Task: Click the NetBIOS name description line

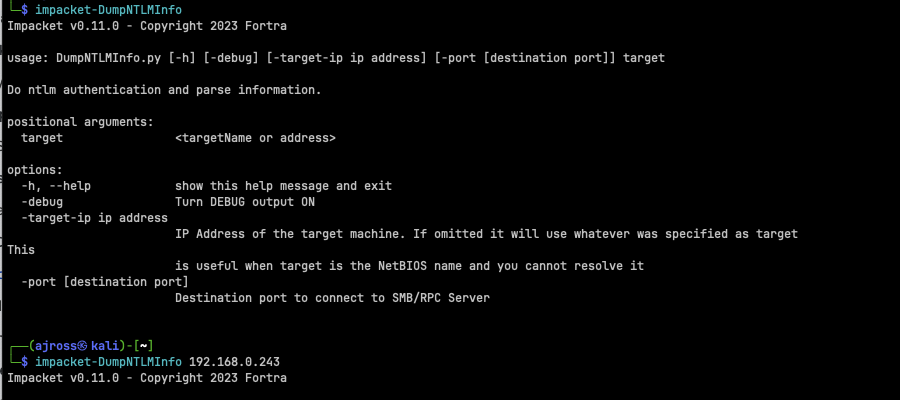Action: point(410,266)
